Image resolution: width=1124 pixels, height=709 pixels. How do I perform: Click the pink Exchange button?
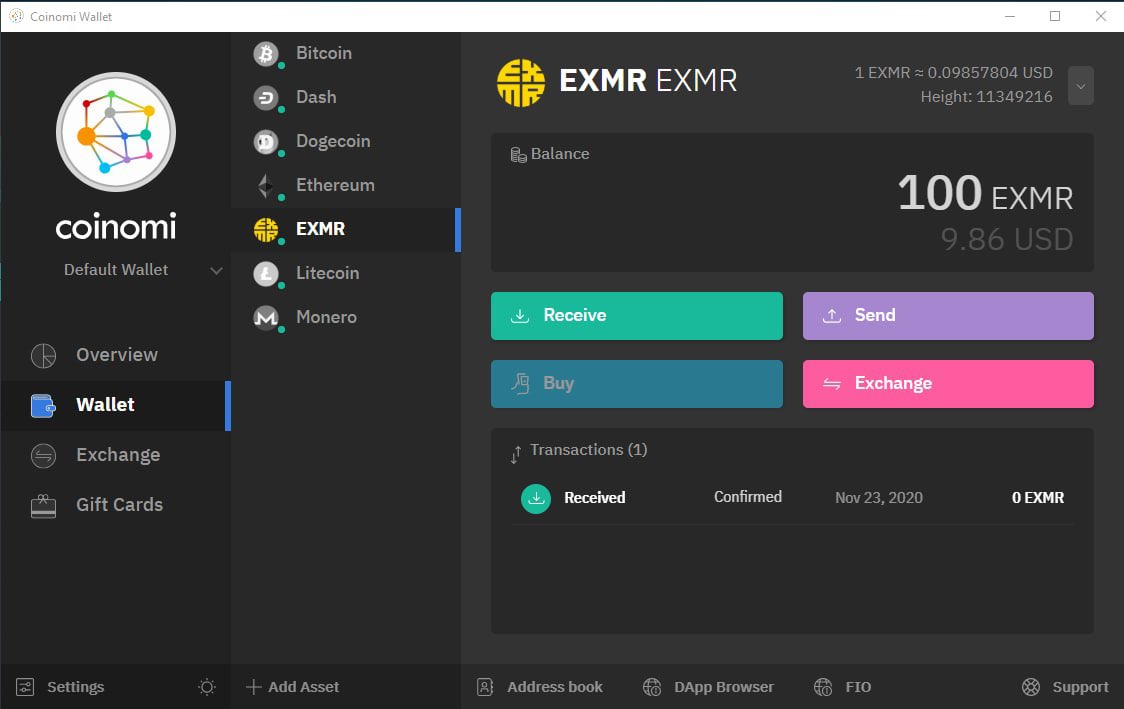(x=948, y=384)
